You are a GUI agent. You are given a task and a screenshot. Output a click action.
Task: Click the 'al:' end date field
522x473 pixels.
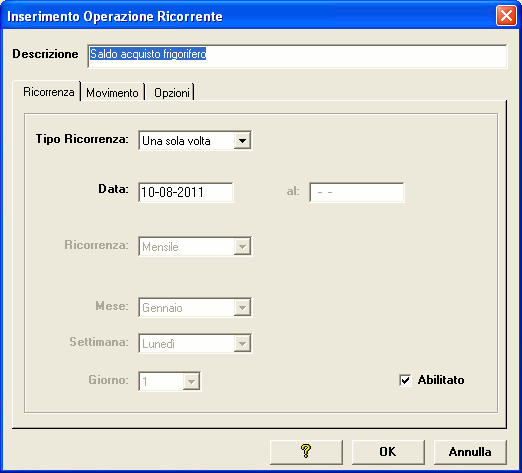(357, 192)
